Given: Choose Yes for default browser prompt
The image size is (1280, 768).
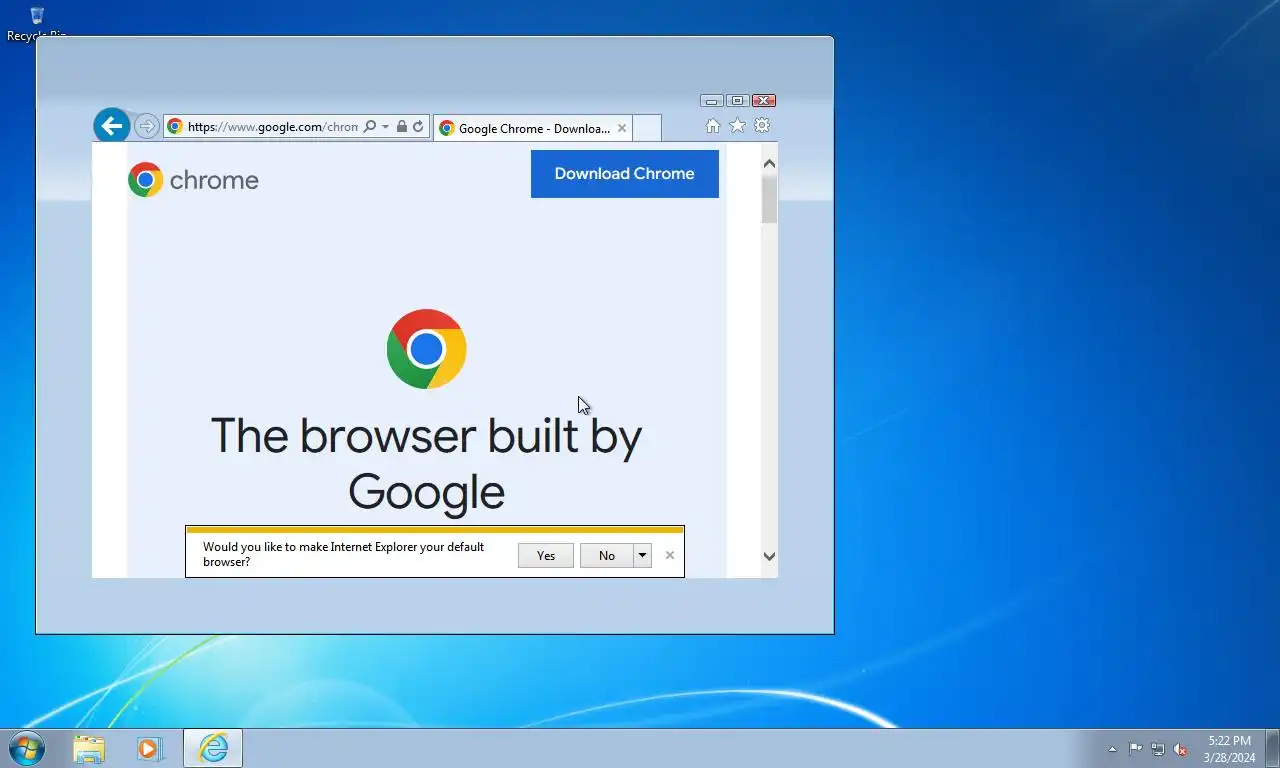Looking at the screenshot, I should (546, 556).
